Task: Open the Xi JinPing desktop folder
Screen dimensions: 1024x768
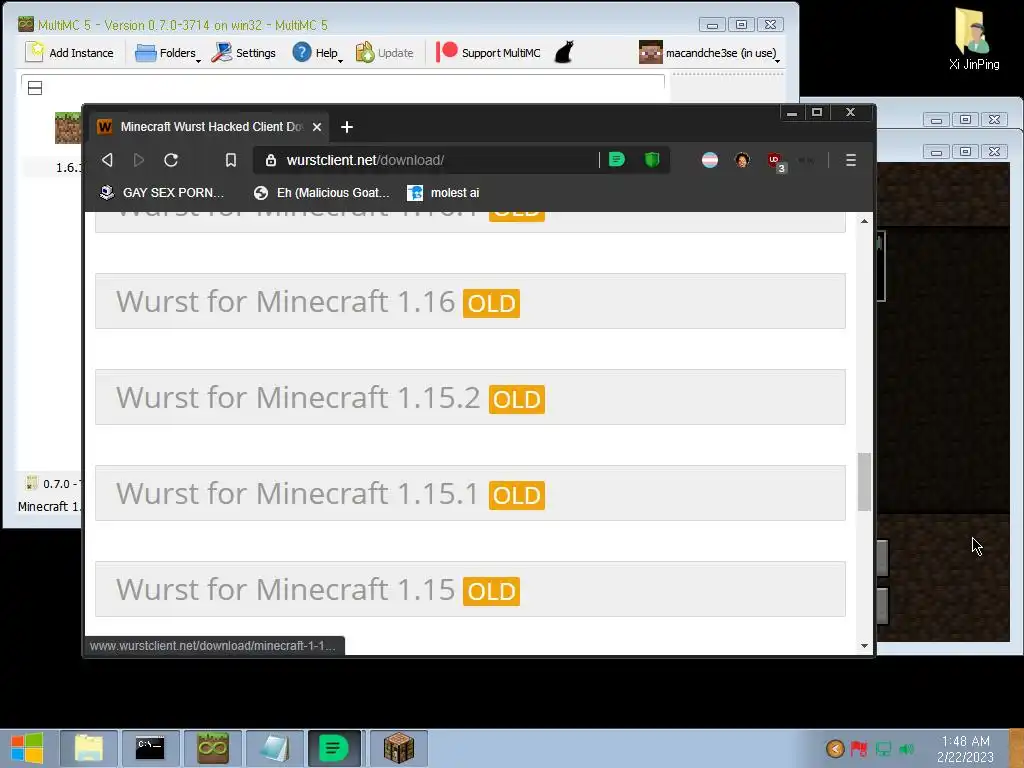Action: coord(974,39)
